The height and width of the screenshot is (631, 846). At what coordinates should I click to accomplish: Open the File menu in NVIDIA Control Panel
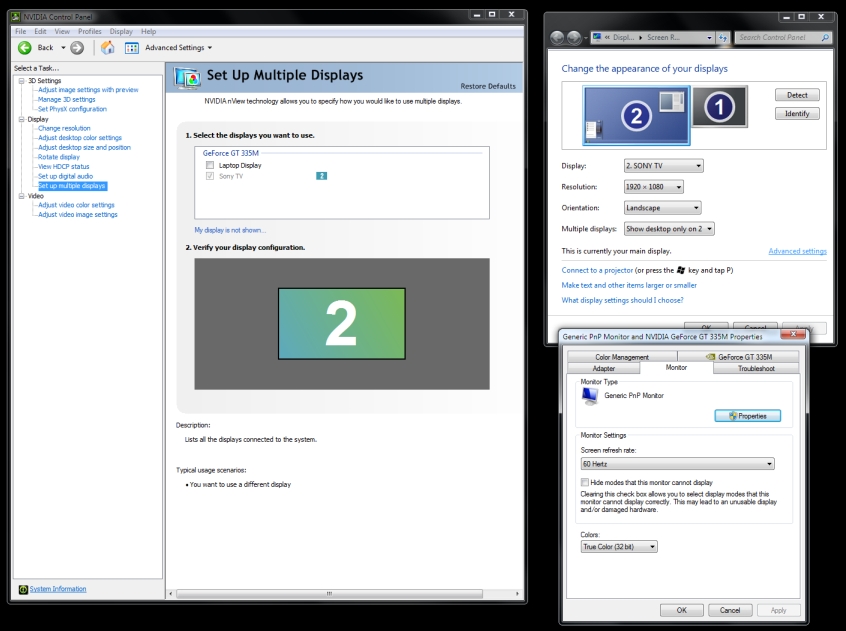coord(21,31)
